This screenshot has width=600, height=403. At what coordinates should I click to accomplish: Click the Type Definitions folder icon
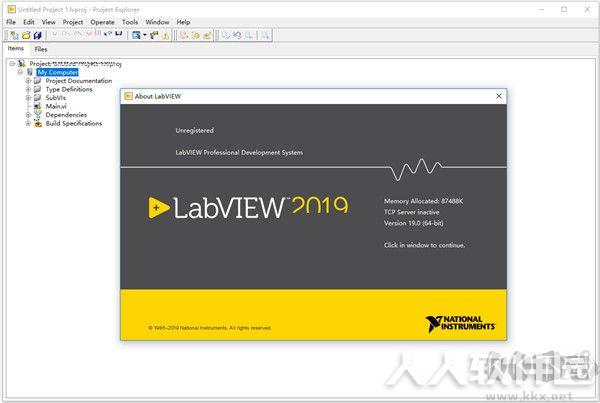point(38,89)
